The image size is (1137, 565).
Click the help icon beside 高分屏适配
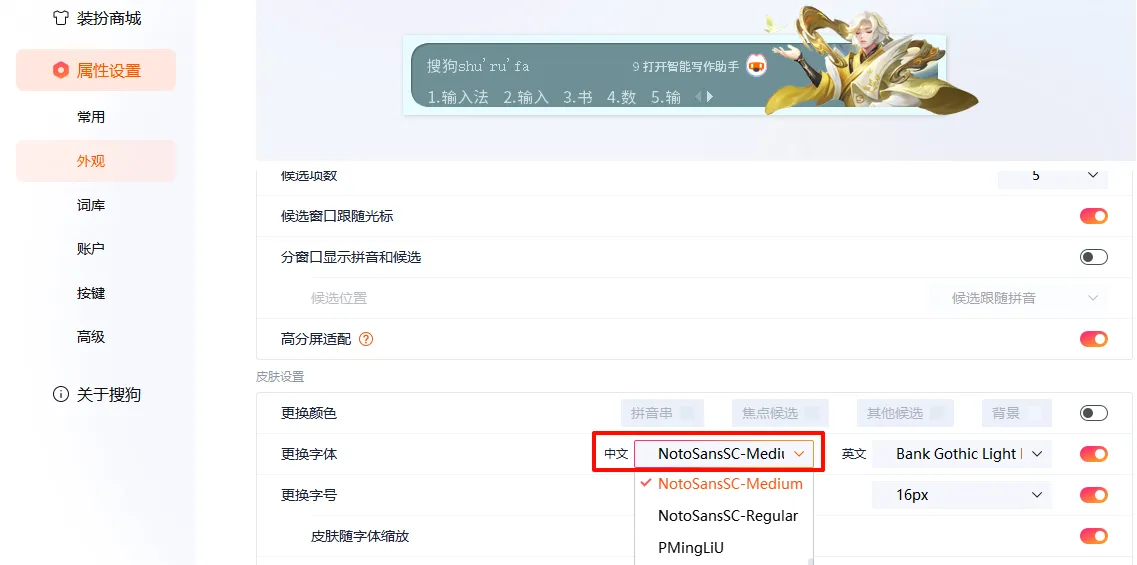pos(366,339)
